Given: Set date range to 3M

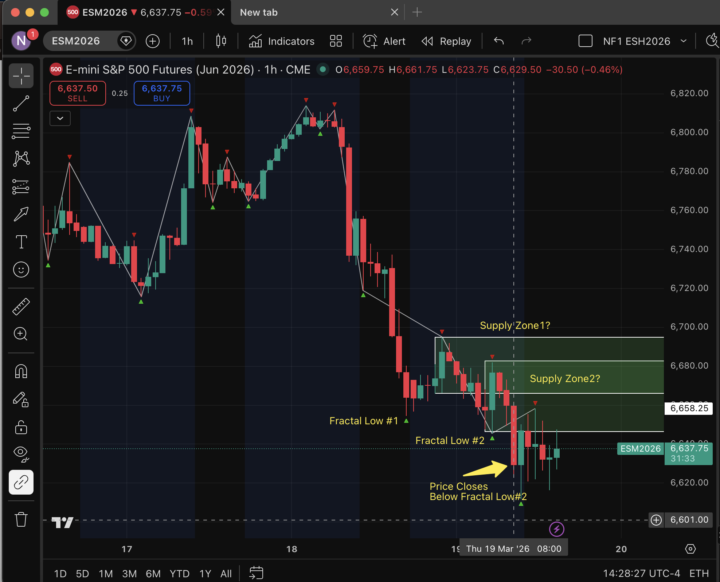Looking at the screenshot, I should point(129,574).
